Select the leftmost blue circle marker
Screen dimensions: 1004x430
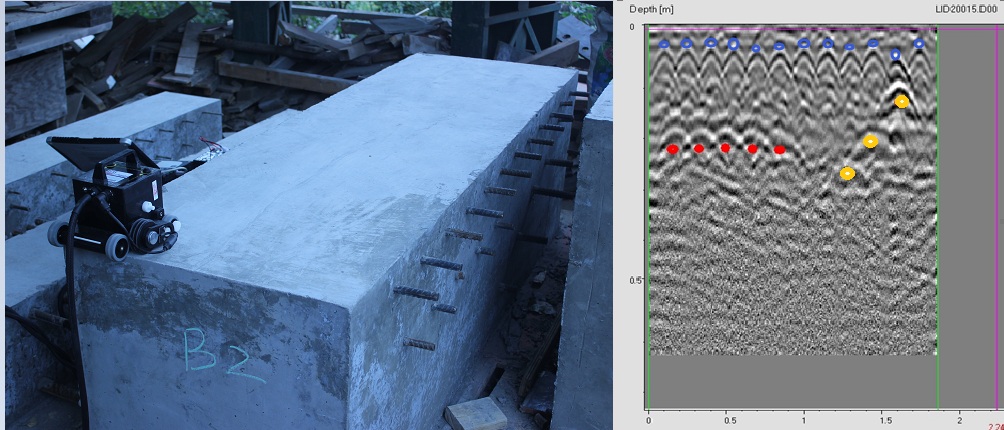[x=664, y=44]
